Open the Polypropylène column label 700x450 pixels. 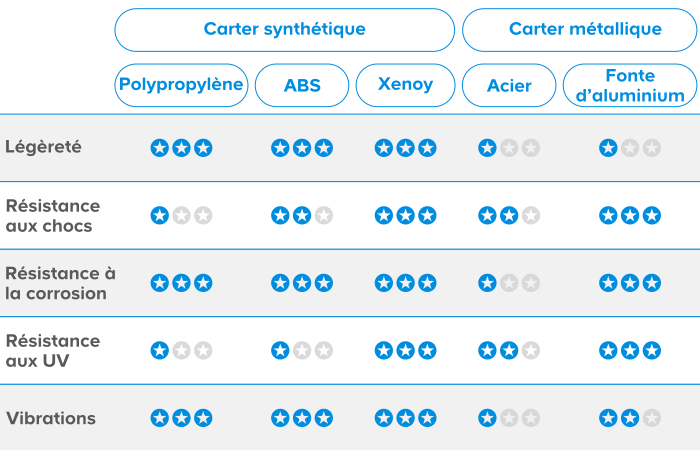[181, 85]
